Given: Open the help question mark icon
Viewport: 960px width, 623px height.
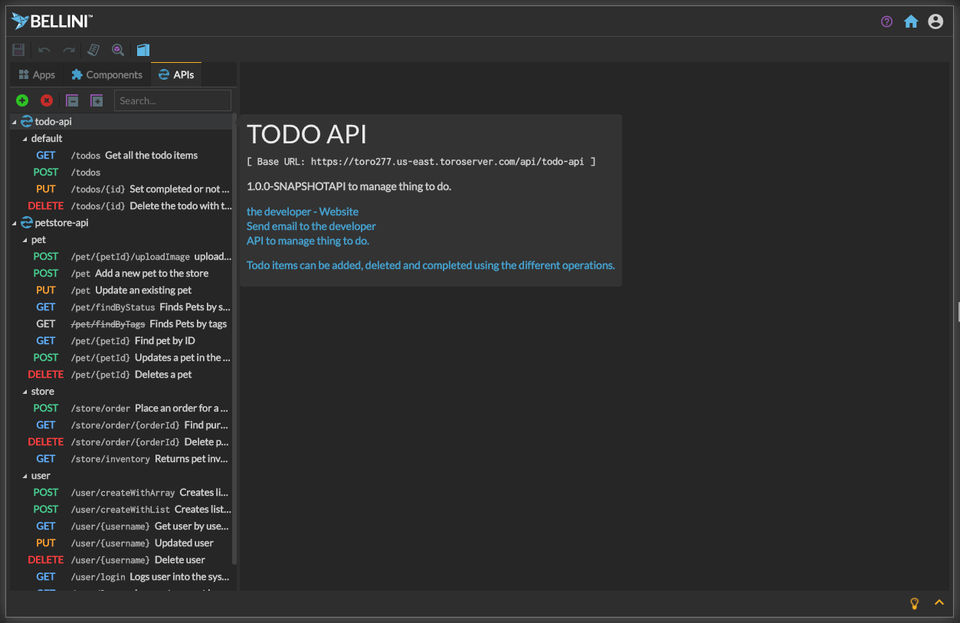Looking at the screenshot, I should click(x=886, y=21).
